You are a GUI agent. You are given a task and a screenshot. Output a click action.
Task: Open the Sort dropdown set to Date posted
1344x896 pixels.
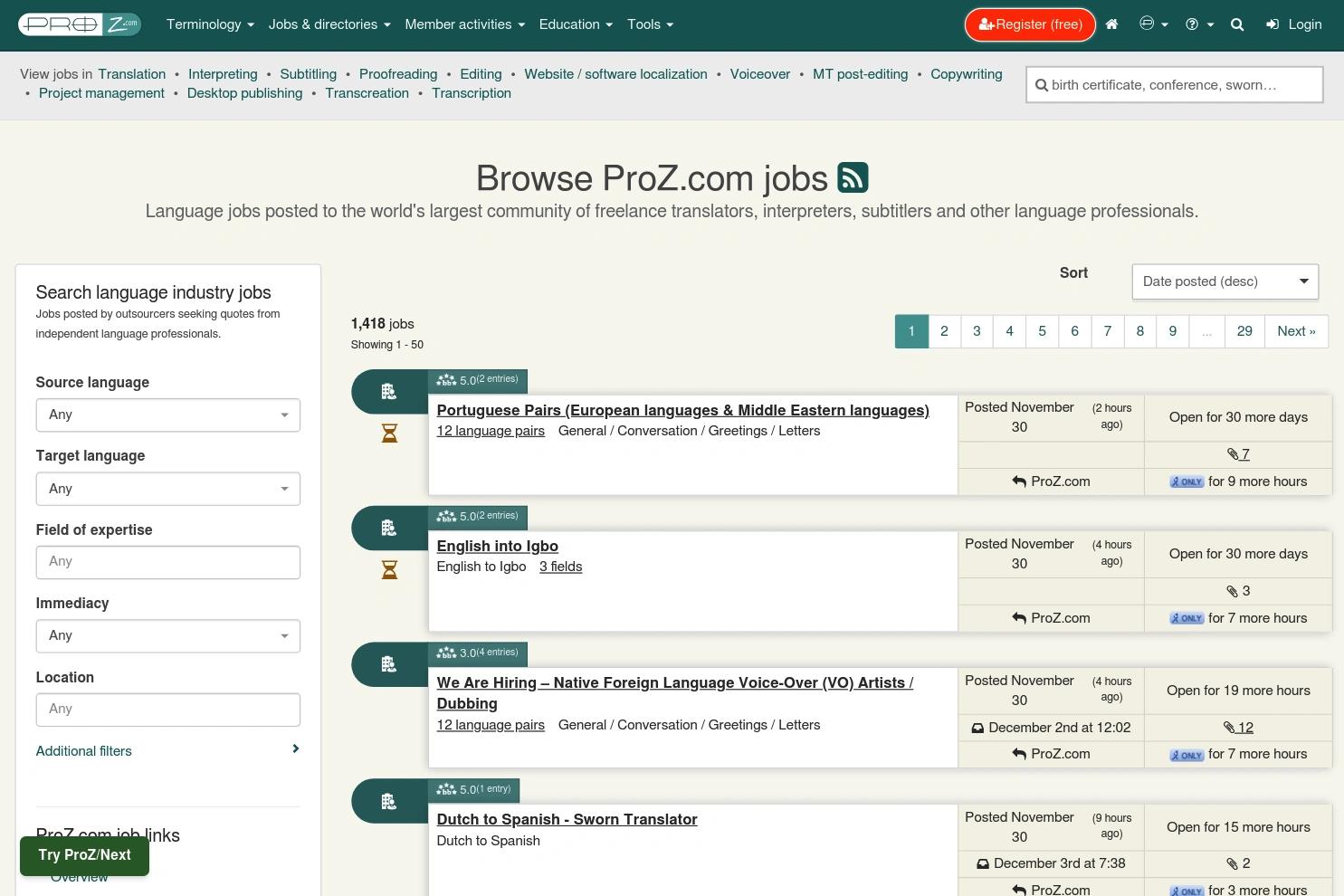pos(1225,281)
